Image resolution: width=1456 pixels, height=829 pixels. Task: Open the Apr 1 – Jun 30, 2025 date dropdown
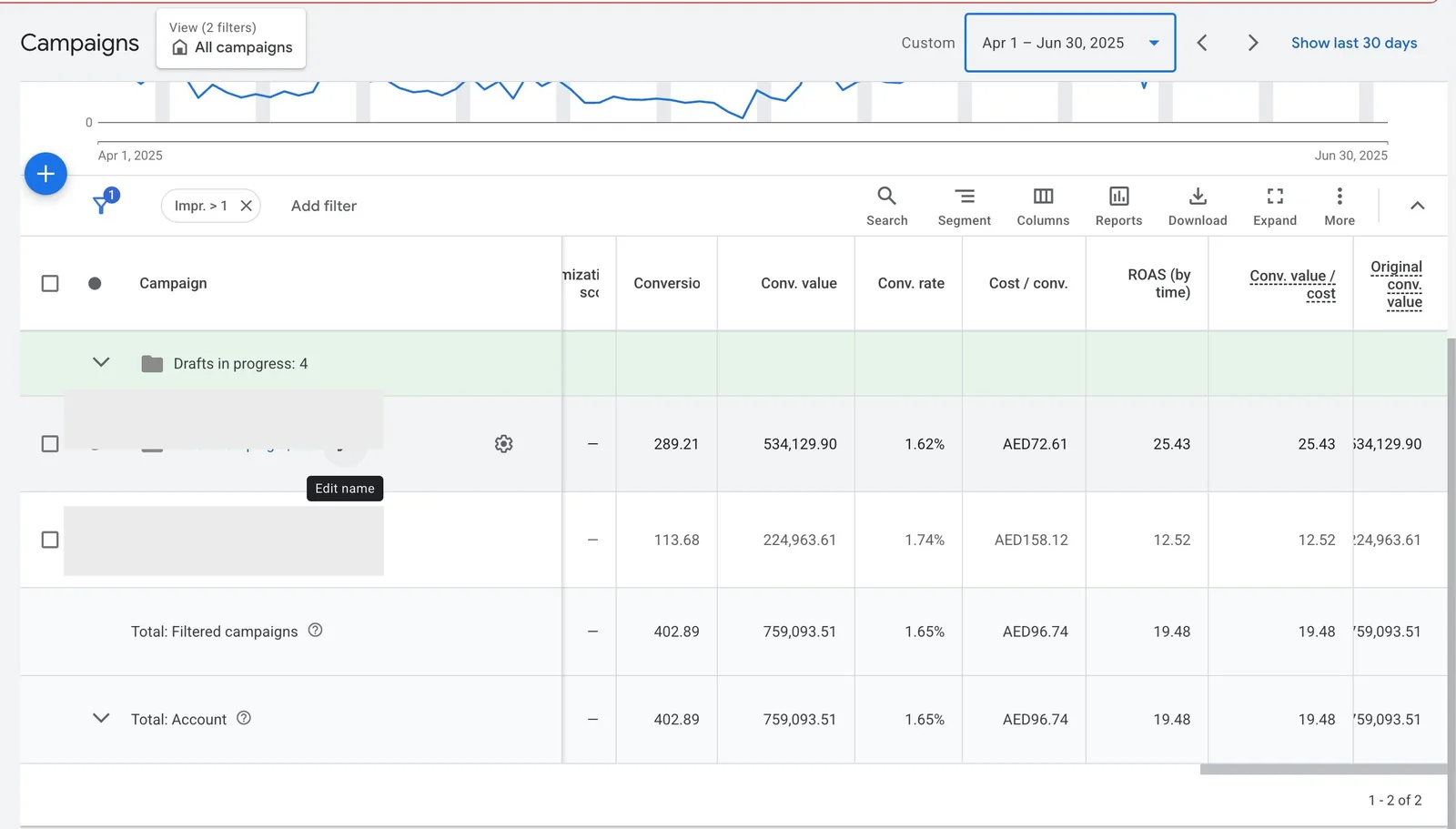click(1070, 43)
